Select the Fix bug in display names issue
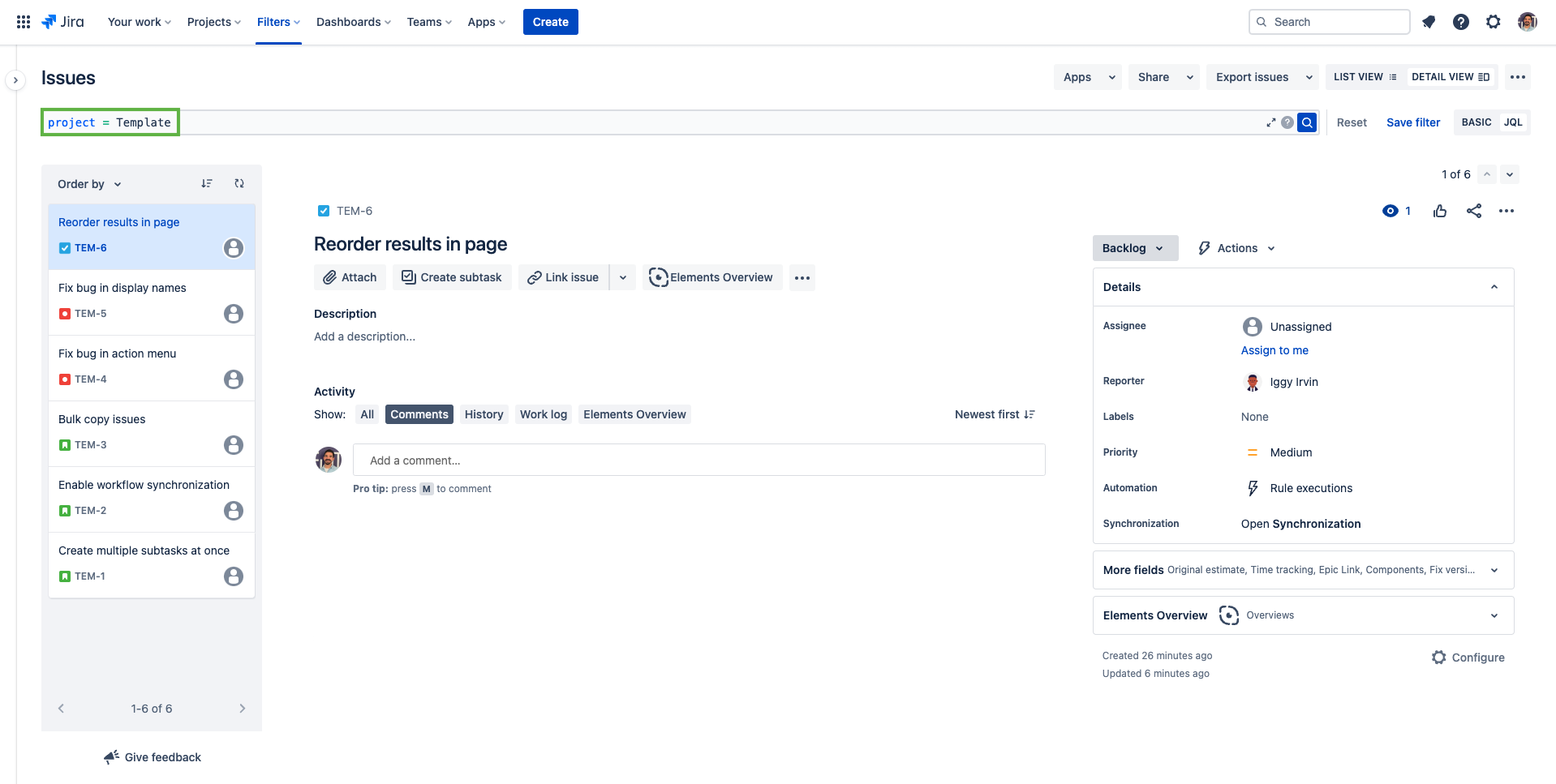The height and width of the screenshot is (784, 1556). click(x=123, y=288)
